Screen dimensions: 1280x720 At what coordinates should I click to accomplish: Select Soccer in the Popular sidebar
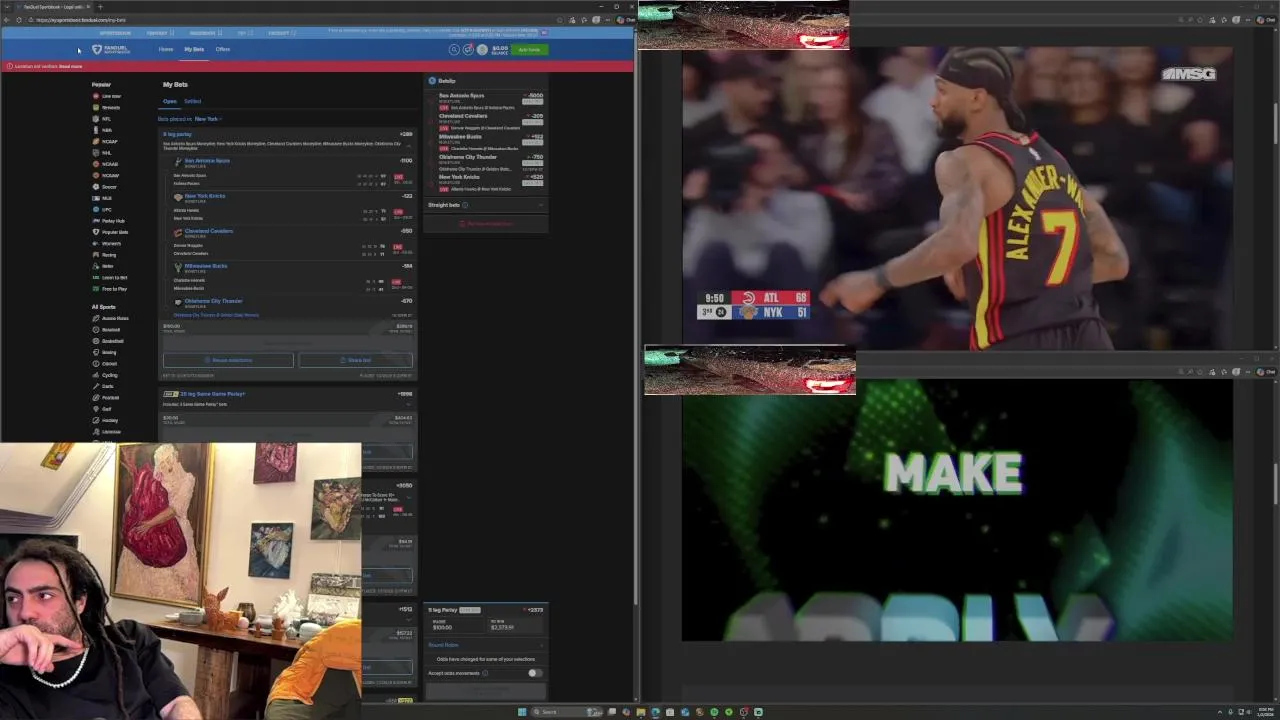pyautogui.click(x=105, y=187)
